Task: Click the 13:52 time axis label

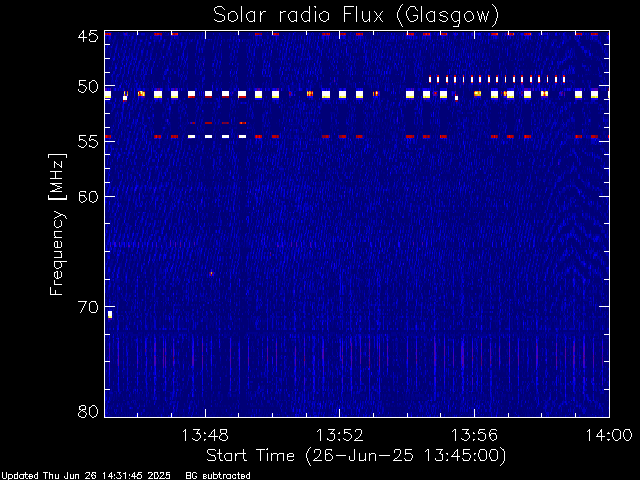Action: tap(340, 435)
